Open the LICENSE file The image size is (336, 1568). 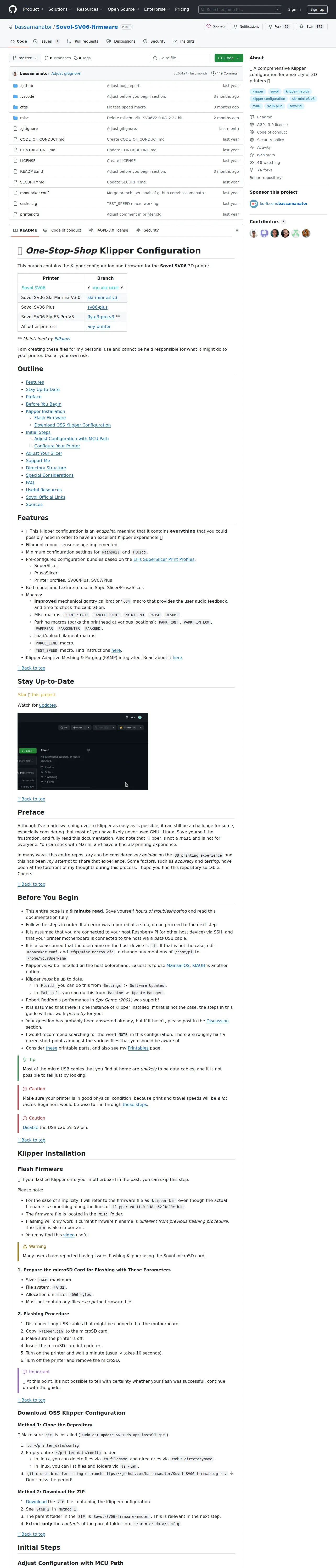click(x=27, y=161)
